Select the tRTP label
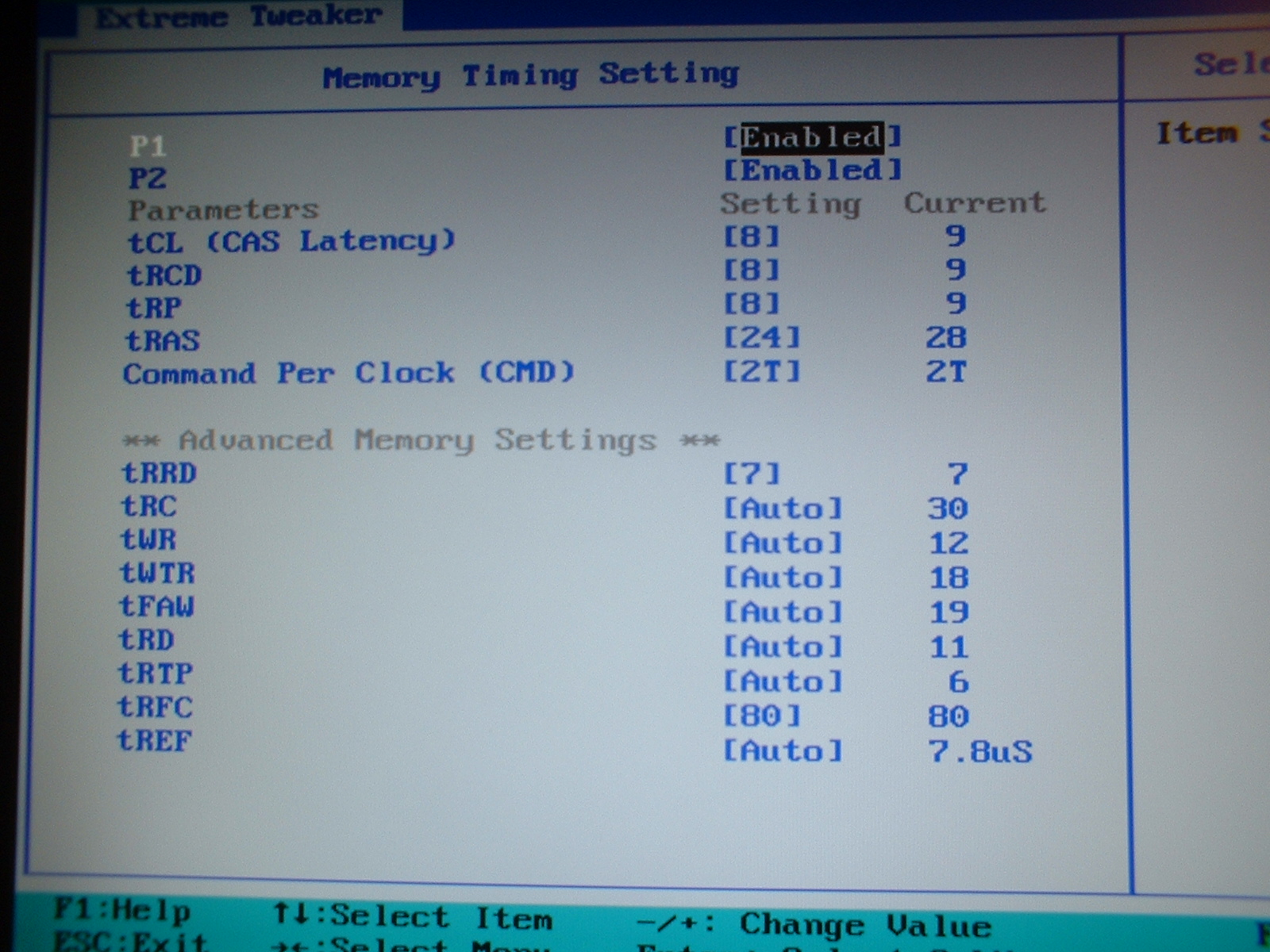 tap(156, 674)
